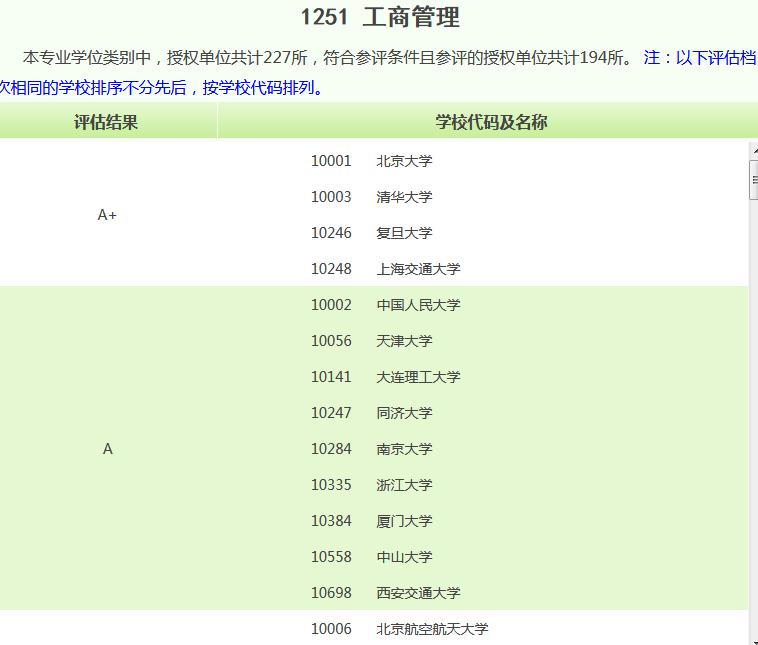Viewport: 758px width, 645px height.
Task: Select 复旦大学 in the list
Action: click(404, 233)
